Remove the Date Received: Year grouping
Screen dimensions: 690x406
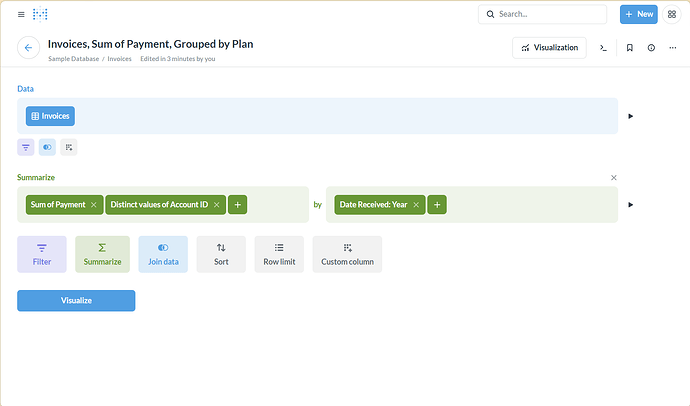tap(416, 205)
